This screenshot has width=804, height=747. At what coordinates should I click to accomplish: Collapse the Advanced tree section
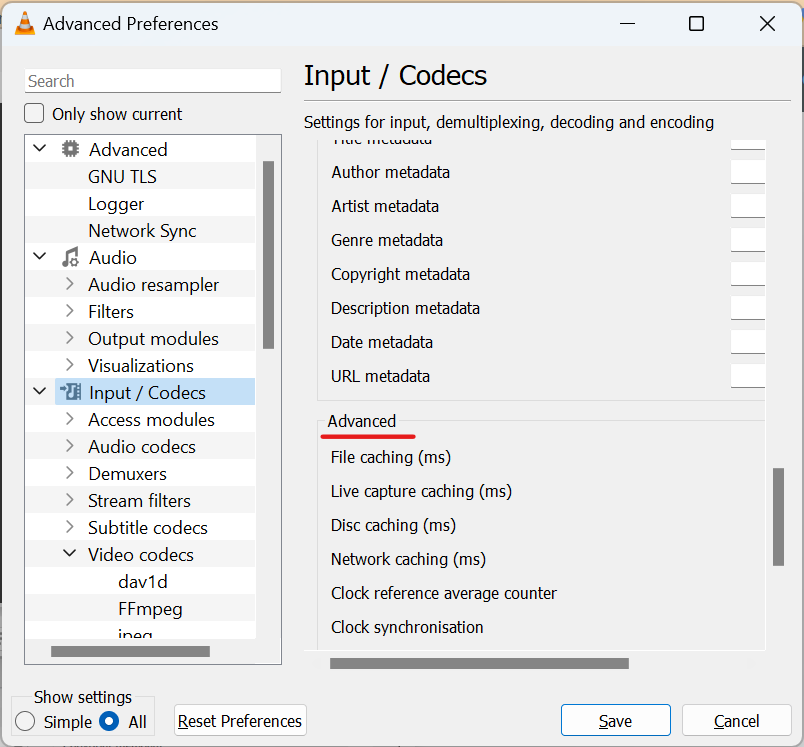coord(39,148)
